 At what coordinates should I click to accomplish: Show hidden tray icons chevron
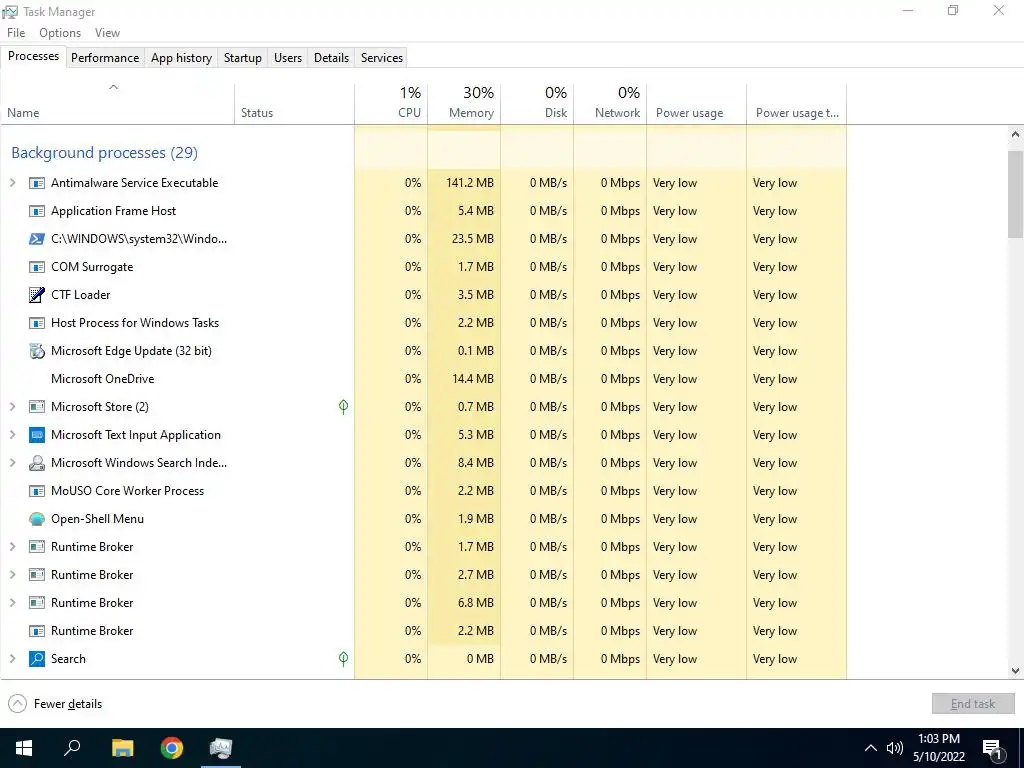point(871,748)
